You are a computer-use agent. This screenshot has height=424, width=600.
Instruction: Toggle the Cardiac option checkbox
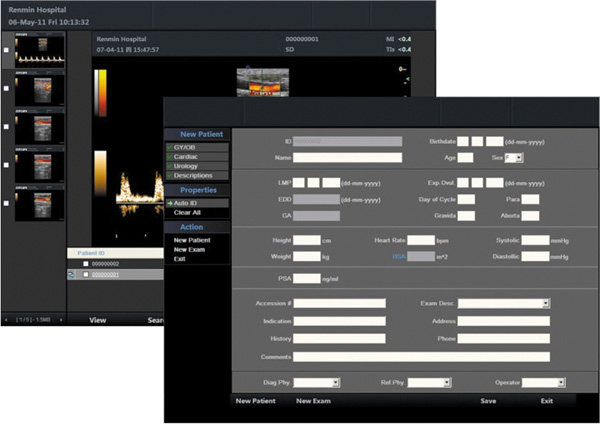170,156
